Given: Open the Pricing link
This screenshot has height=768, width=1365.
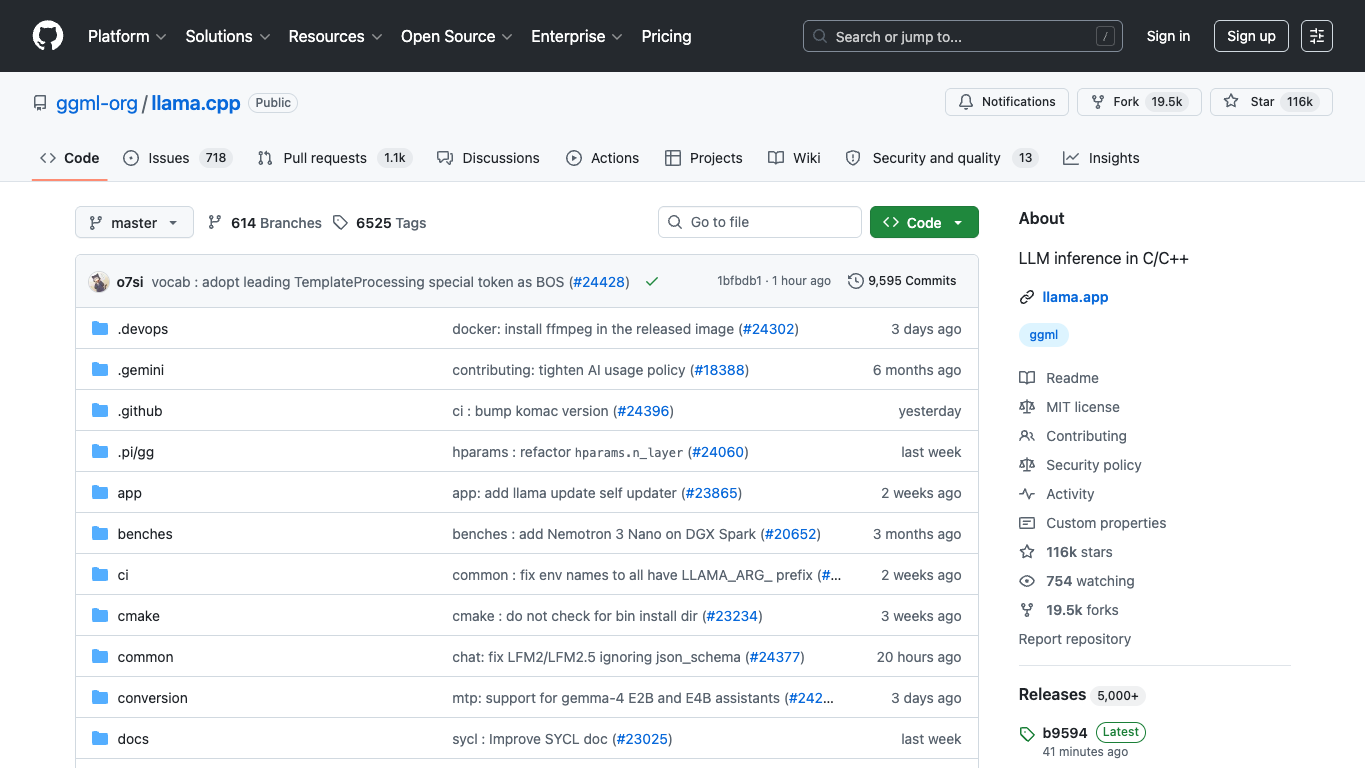Looking at the screenshot, I should tap(666, 36).
